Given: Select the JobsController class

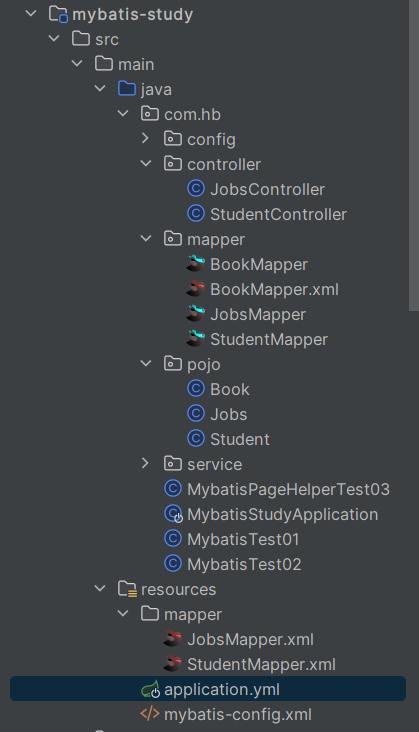Looking at the screenshot, I should (267, 189).
